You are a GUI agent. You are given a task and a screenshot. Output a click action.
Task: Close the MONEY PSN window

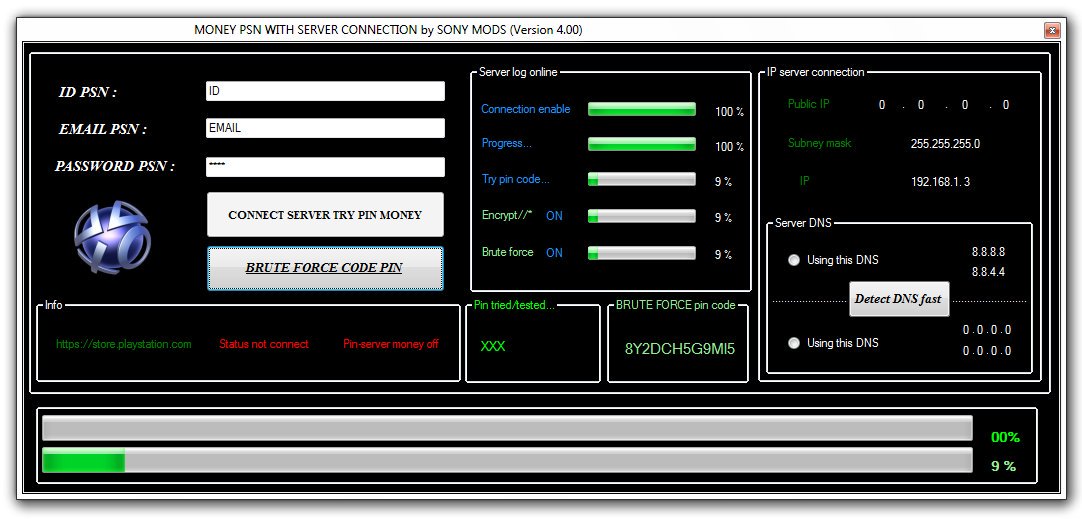[1052, 30]
